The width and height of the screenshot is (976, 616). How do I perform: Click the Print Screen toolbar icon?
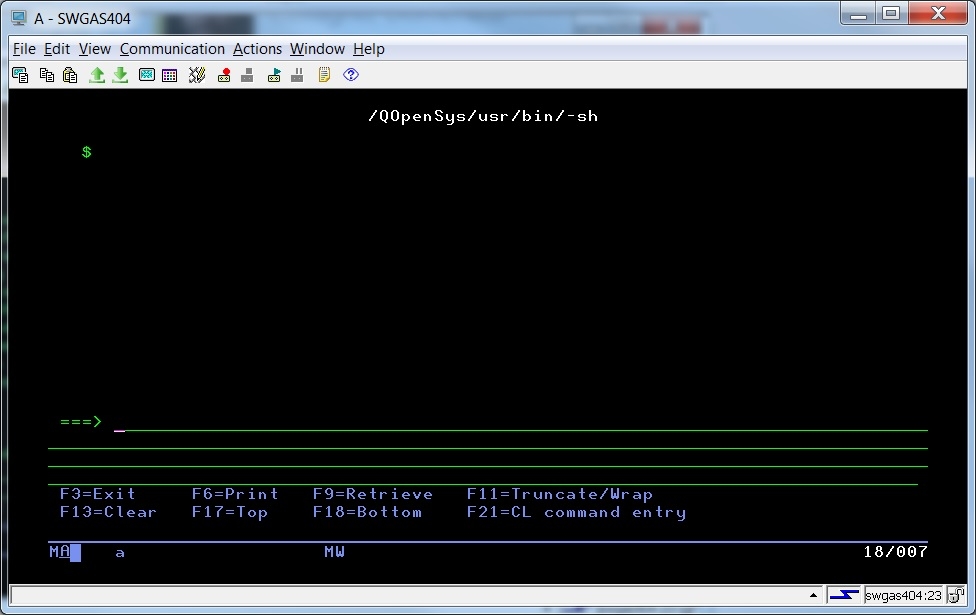[20, 75]
